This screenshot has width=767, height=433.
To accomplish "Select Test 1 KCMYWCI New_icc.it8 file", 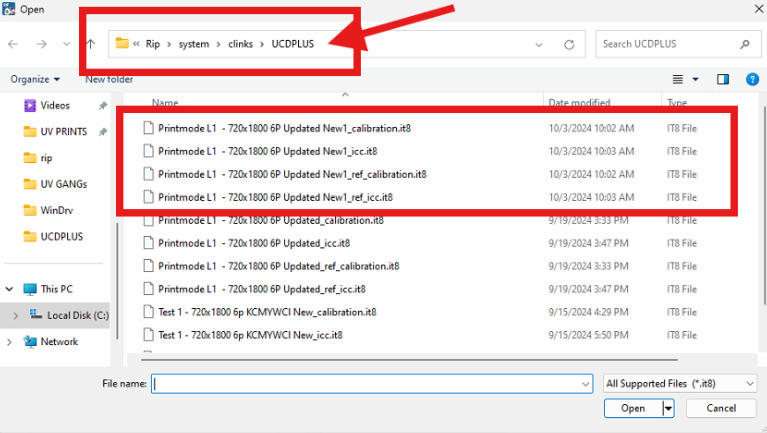I will point(250,335).
